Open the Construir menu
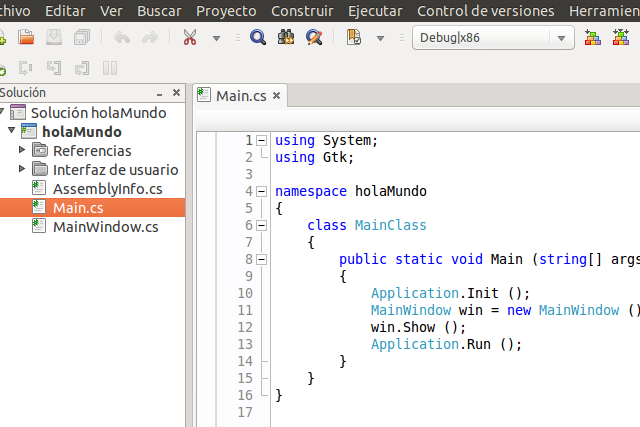This screenshot has height=427, width=640. [x=302, y=11]
